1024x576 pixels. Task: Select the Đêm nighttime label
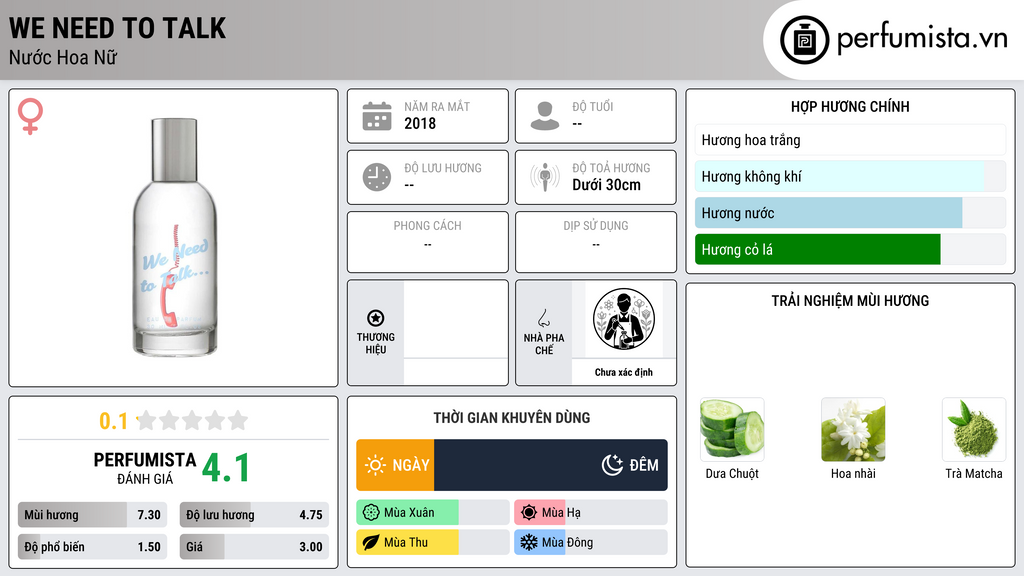click(x=644, y=465)
